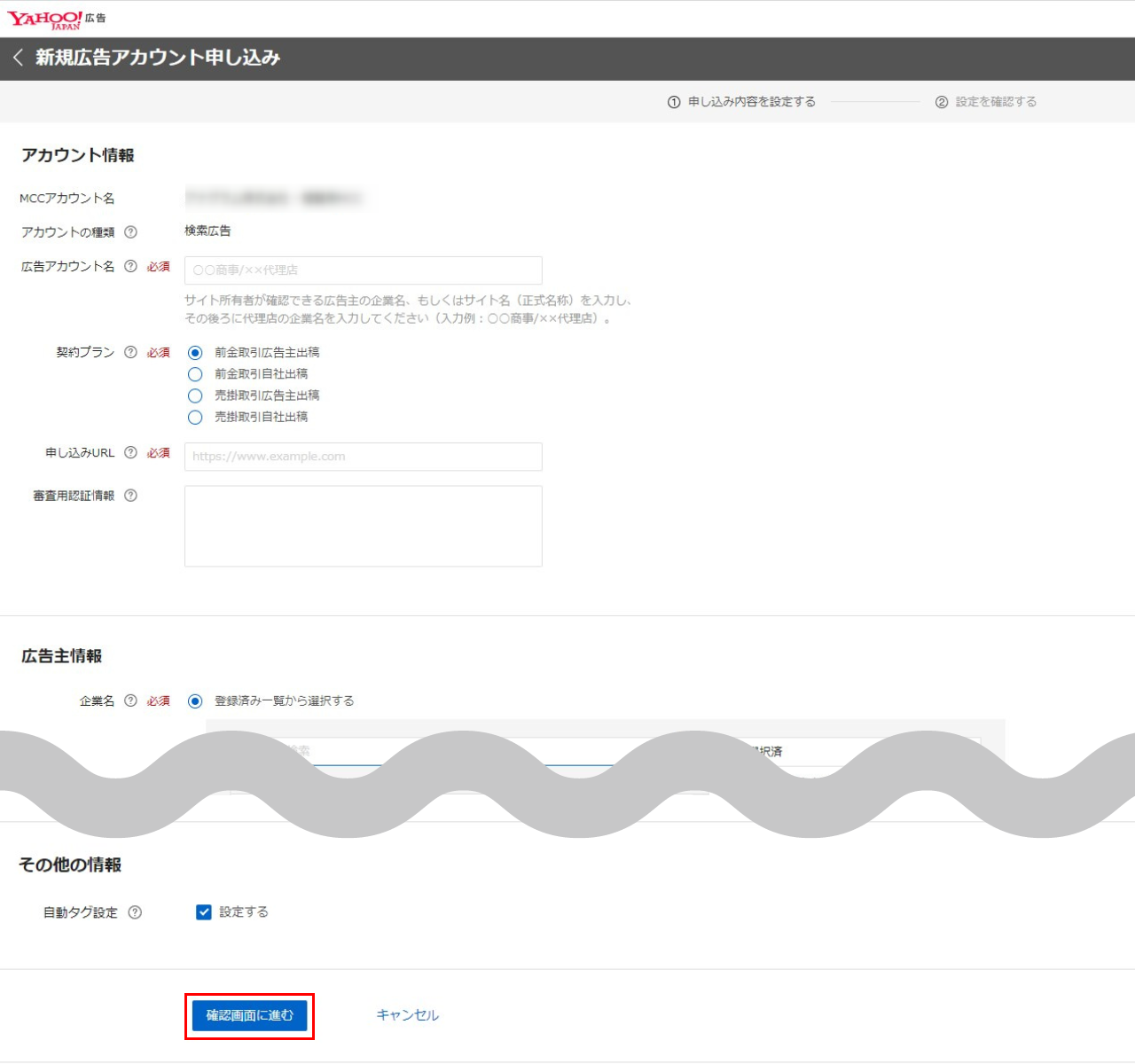
Task: Select 前金取引自社出稿 radio option
Action: [195, 374]
